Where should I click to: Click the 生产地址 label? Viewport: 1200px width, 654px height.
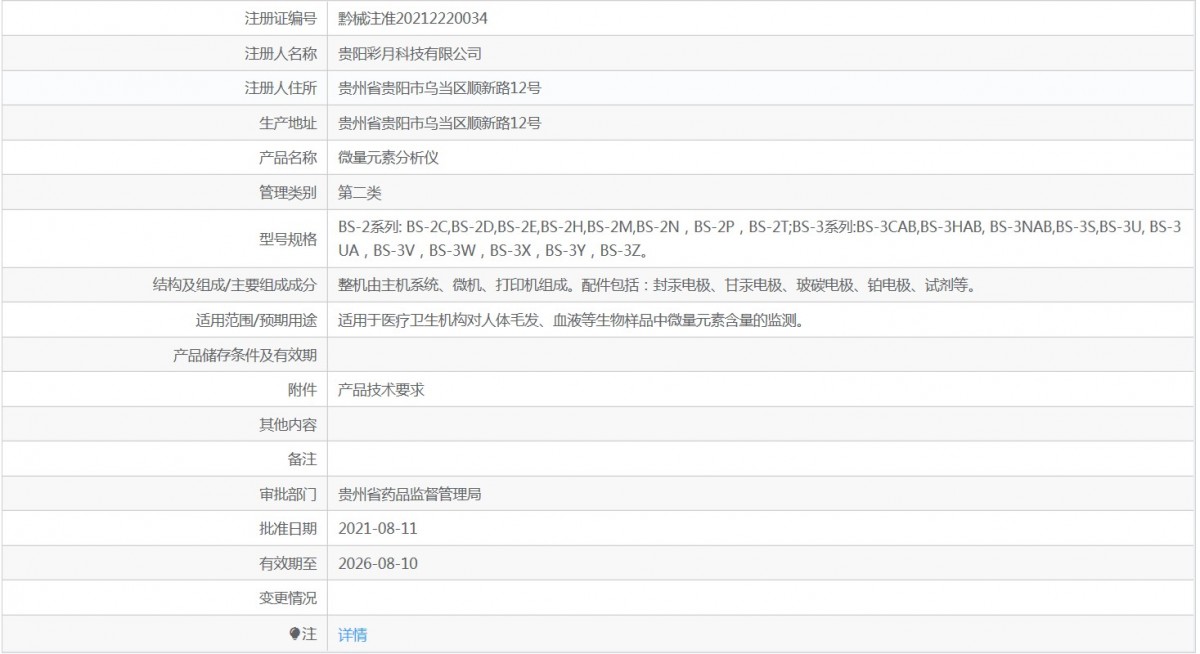click(288, 123)
